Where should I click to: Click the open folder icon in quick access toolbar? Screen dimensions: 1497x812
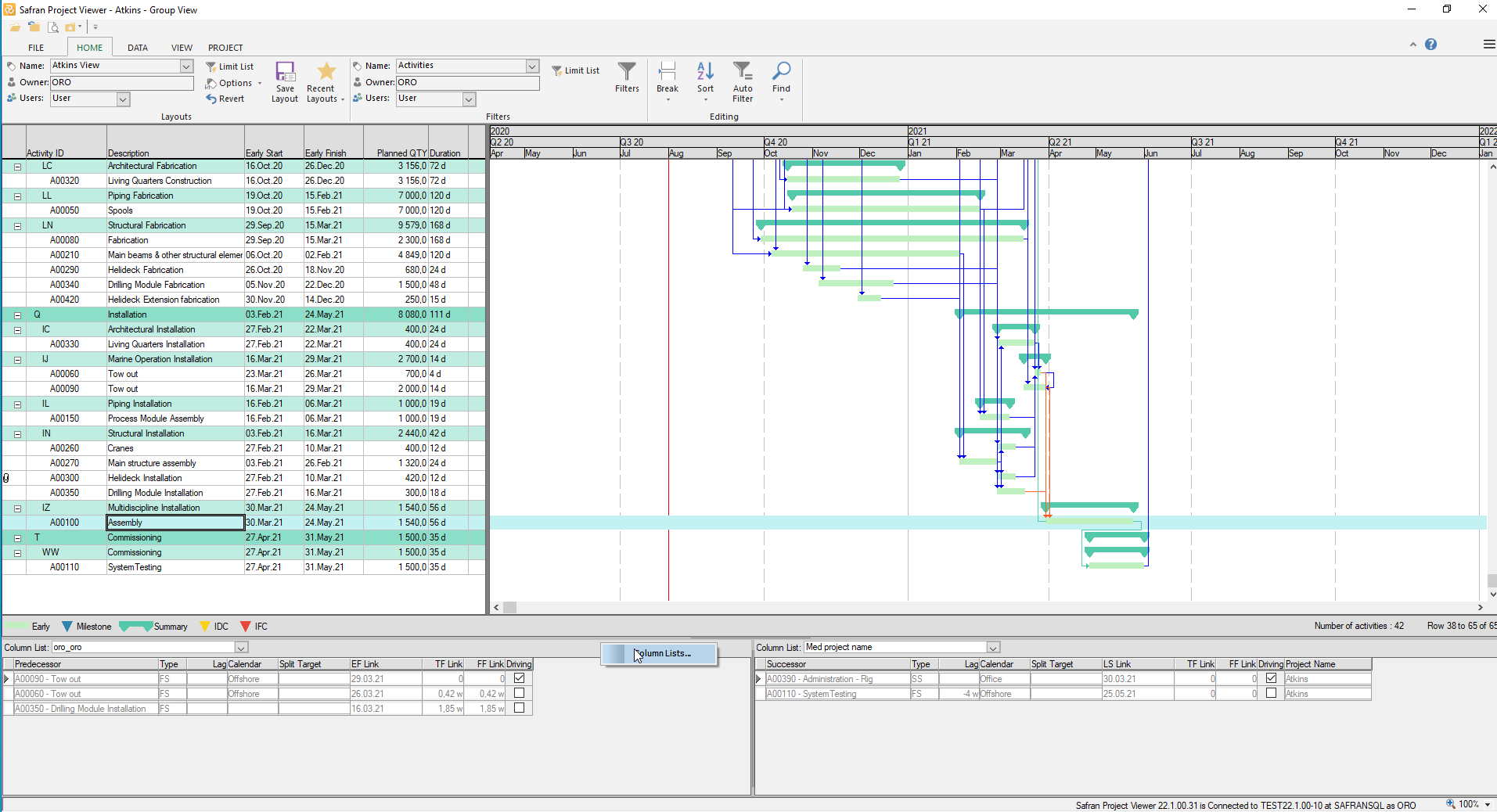coord(15,27)
